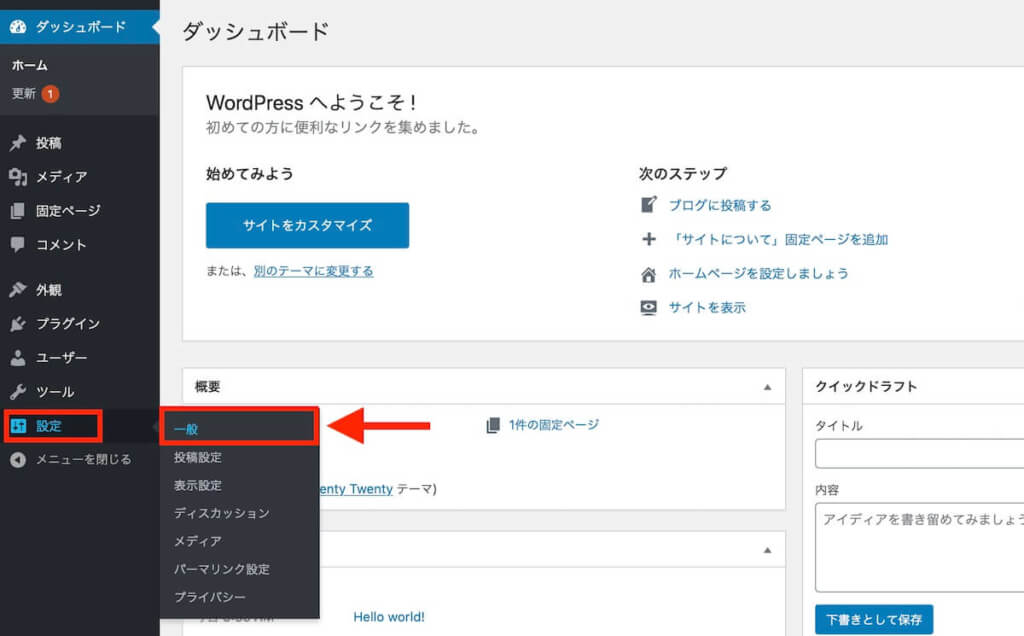Click the house icon beside ホームページを設定しましょう
This screenshot has width=1024, height=636.
648,274
